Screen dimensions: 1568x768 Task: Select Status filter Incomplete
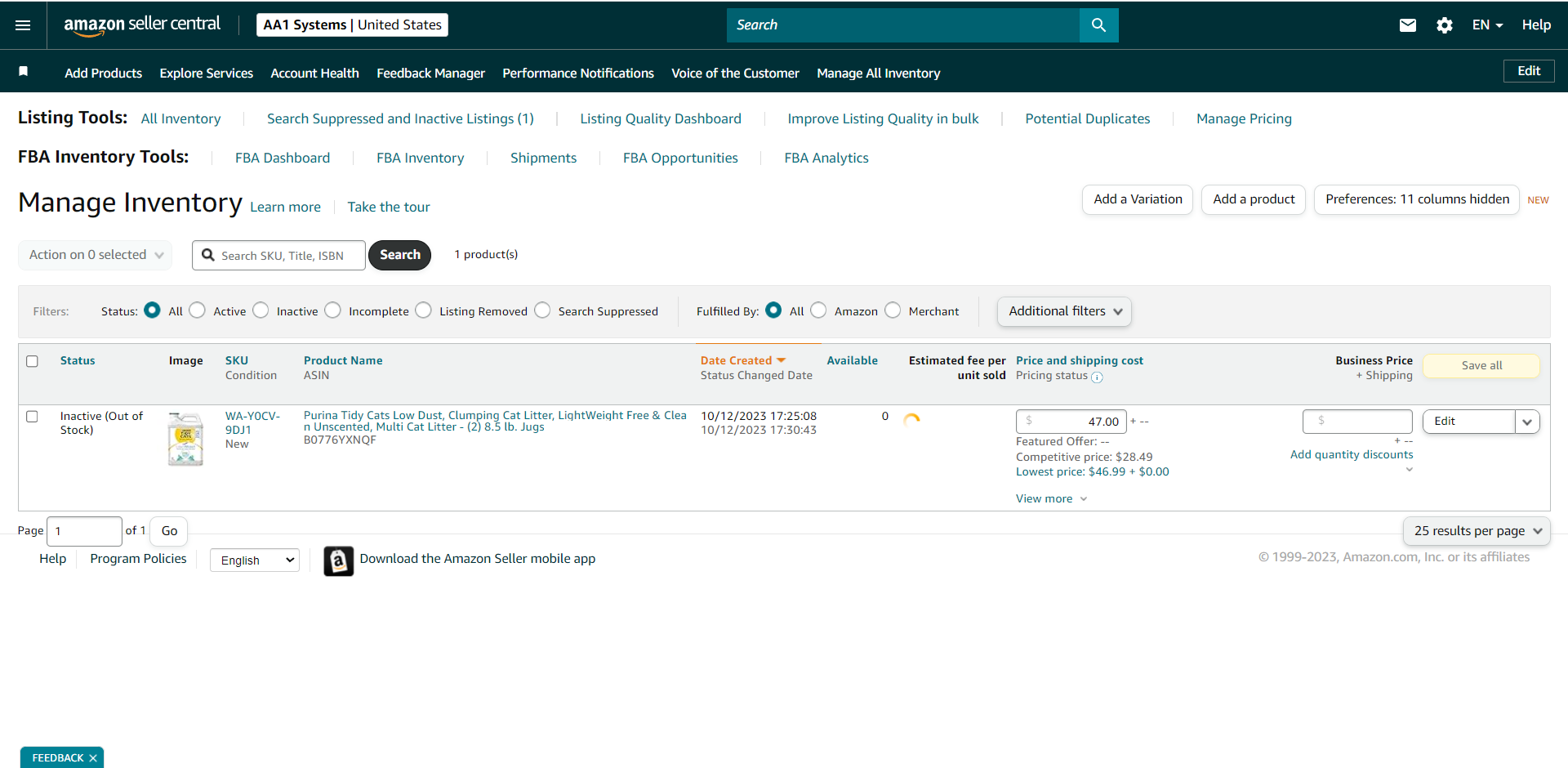pos(332,310)
